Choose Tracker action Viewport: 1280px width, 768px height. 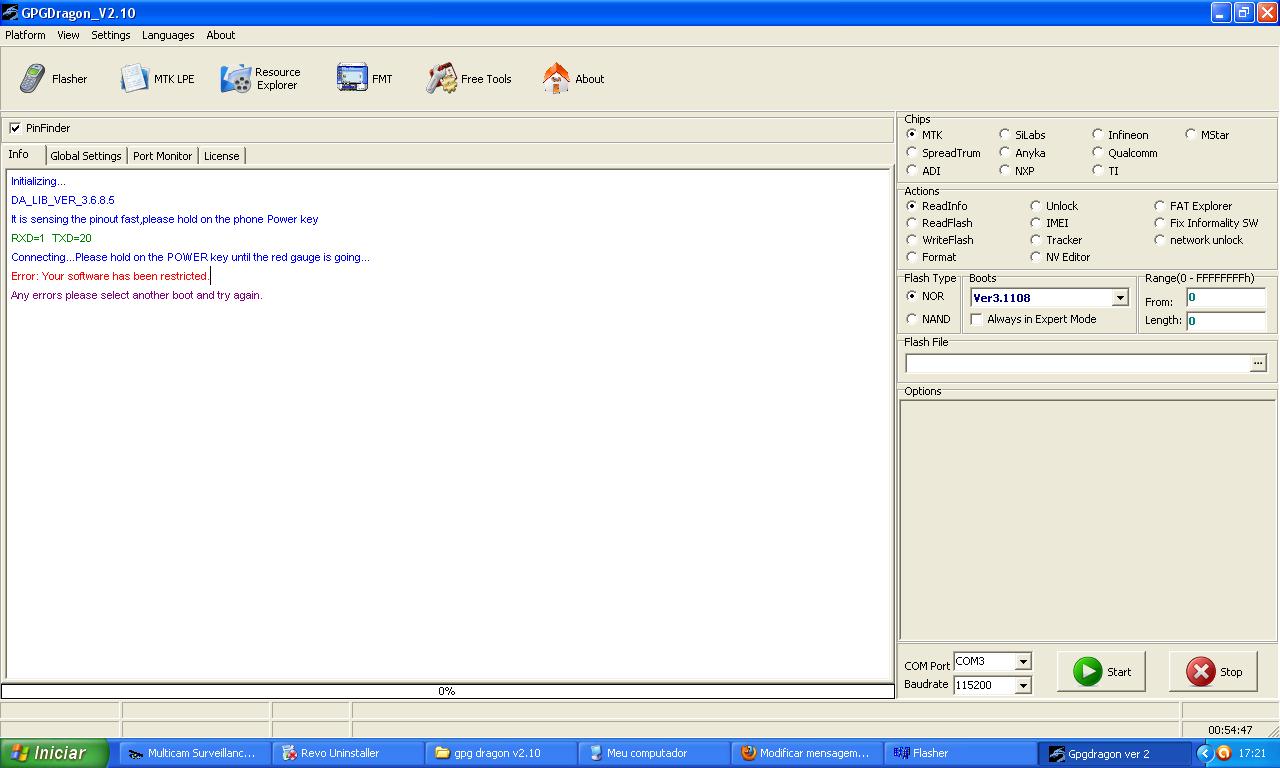coord(1035,240)
